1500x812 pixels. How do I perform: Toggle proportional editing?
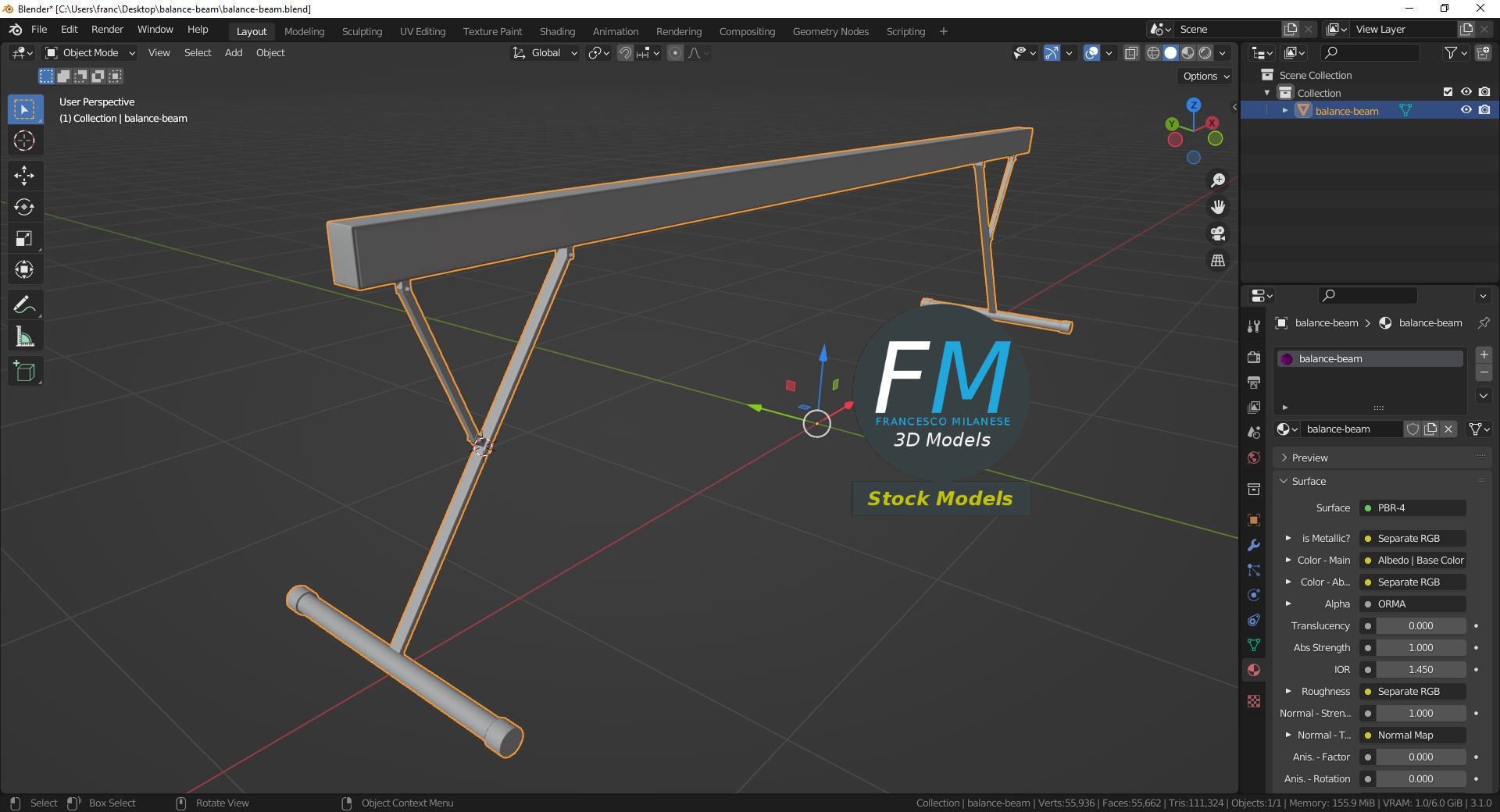coord(676,53)
